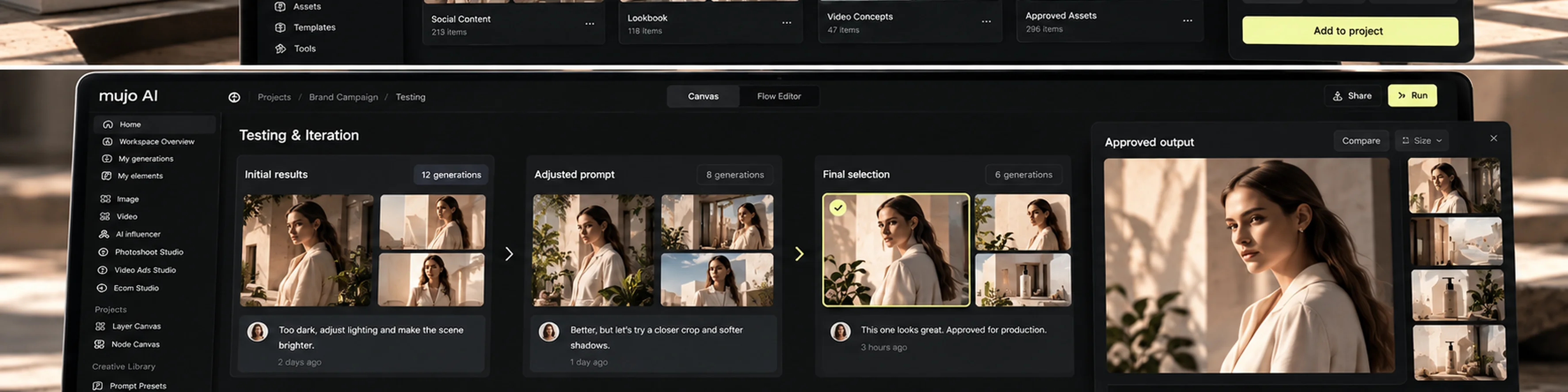The width and height of the screenshot is (1568, 392).
Task: Open Workspace Overview icon in sidebar
Action: coord(108,142)
